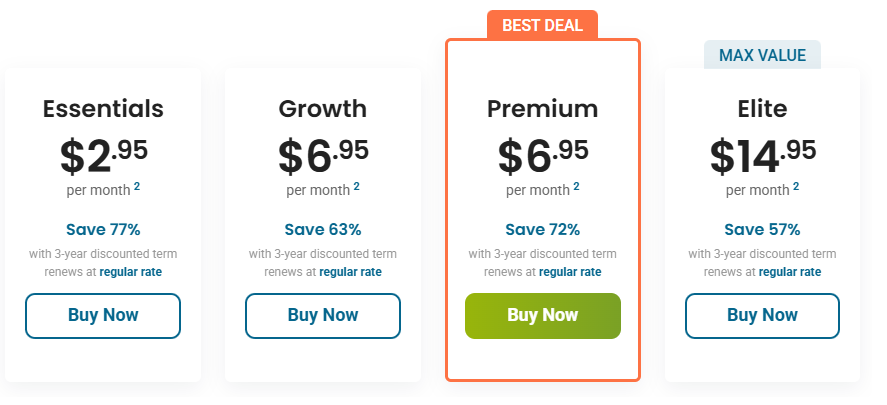Viewport: 887px width, 405px height.
Task: Click Buy Now for the Elite plan
Action: click(x=762, y=316)
